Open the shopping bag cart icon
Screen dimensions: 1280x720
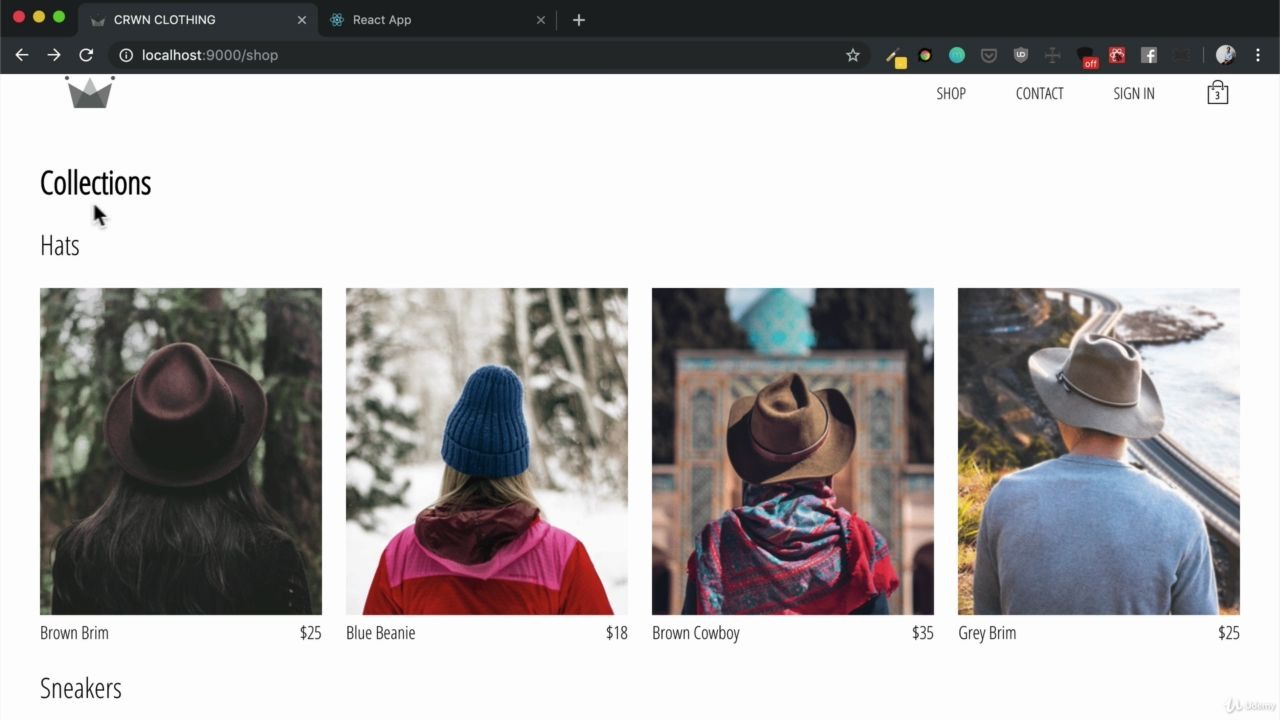click(1217, 92)
